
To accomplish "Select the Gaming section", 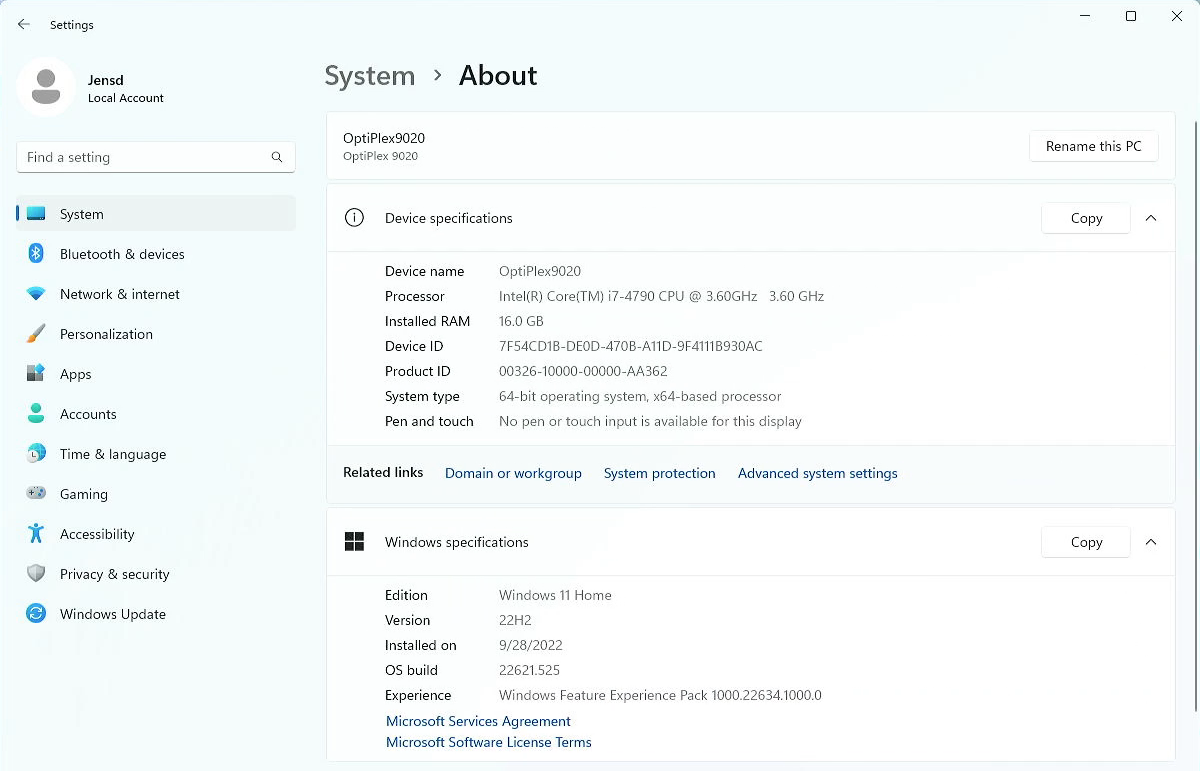I will click(83, 494).
